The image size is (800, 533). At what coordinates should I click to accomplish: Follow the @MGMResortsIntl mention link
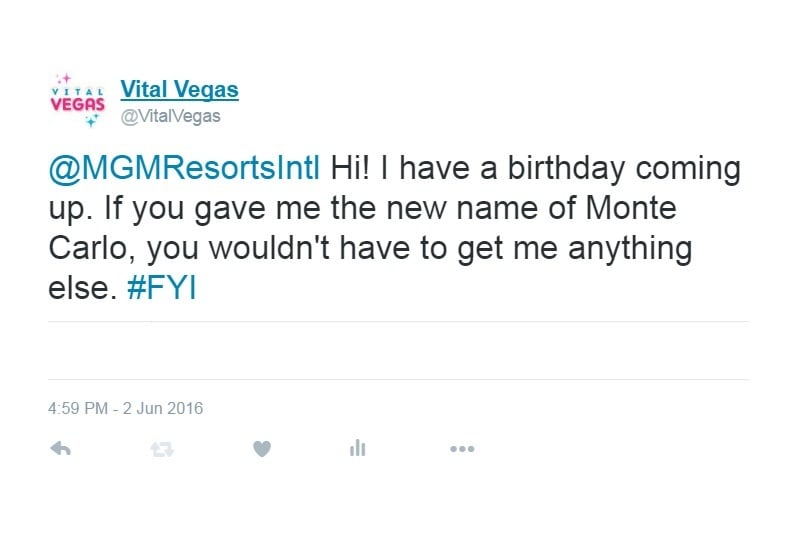[x=184, y=168]
